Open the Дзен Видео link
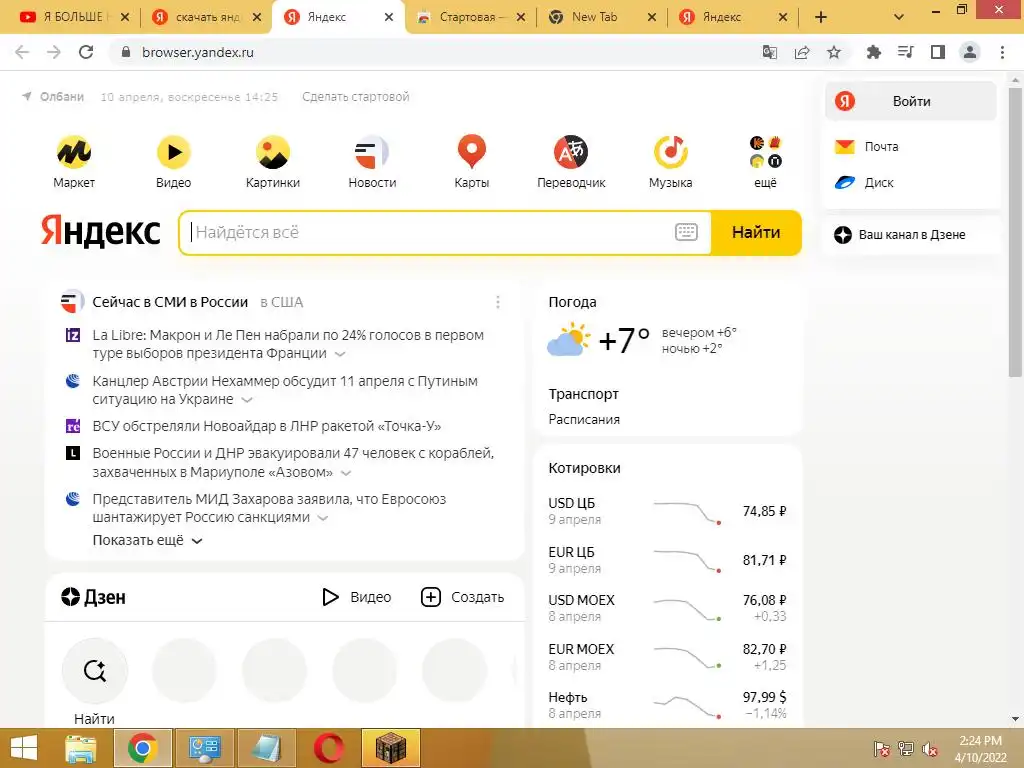Screen dimensions: 1024x768 pos(357,597)
